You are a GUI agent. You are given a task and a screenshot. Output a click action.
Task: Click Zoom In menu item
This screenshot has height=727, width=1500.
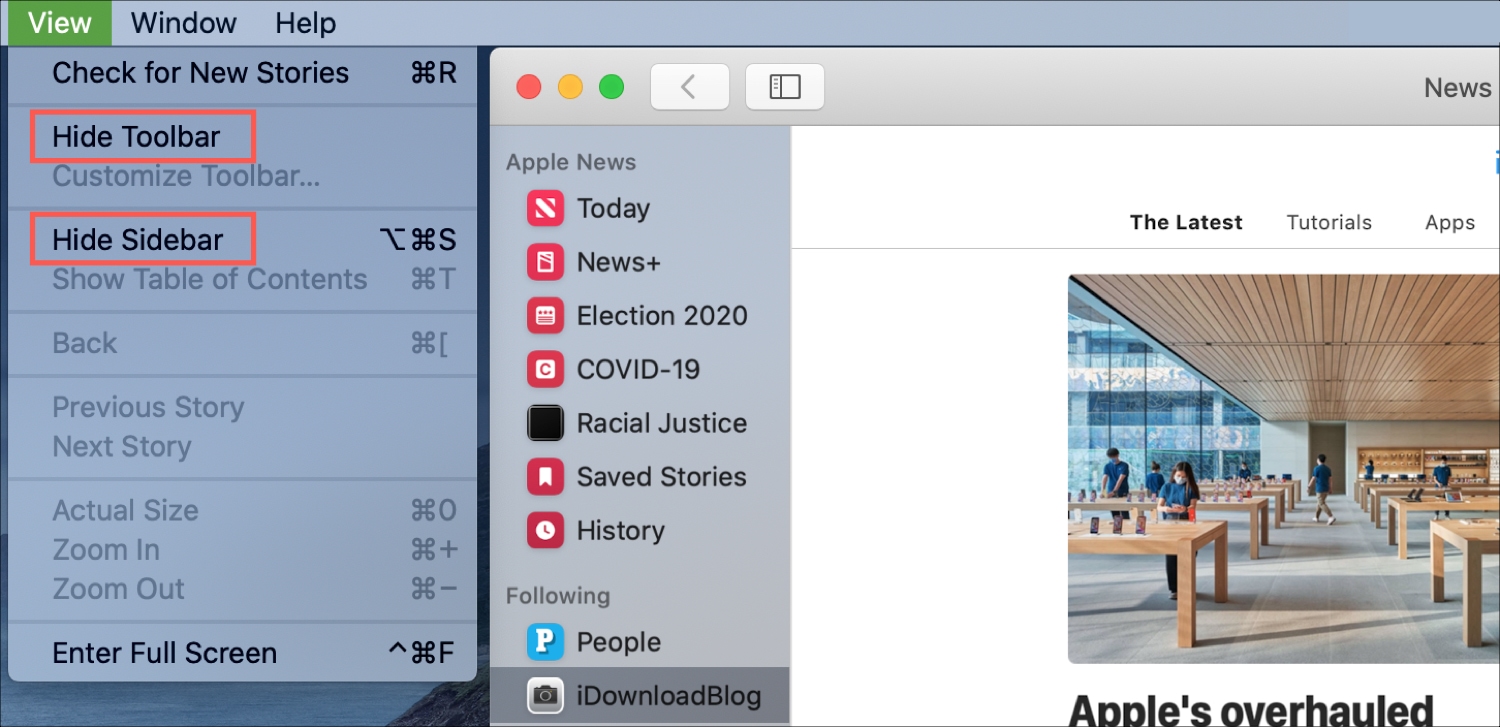(242, 550)
